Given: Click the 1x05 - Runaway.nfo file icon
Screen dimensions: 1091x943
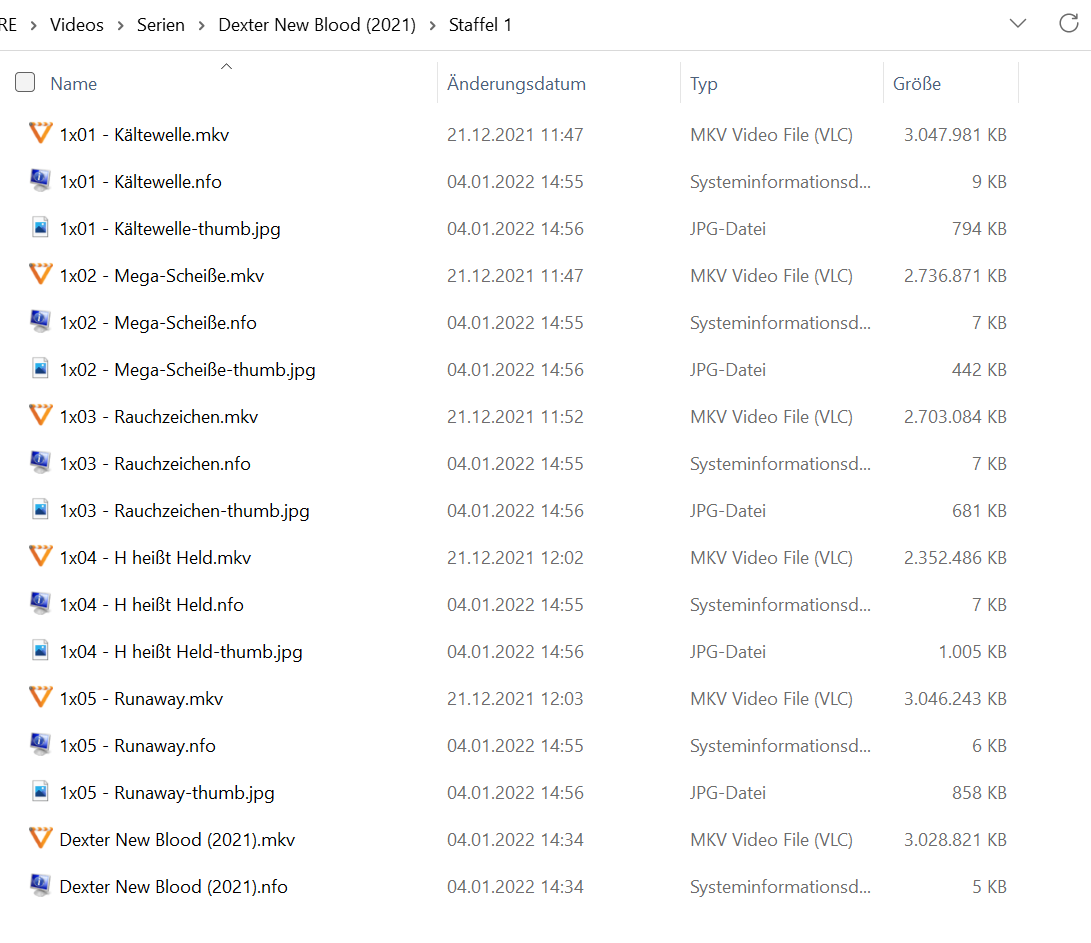Looking at the screenshot, I should [x=40, y=745].
